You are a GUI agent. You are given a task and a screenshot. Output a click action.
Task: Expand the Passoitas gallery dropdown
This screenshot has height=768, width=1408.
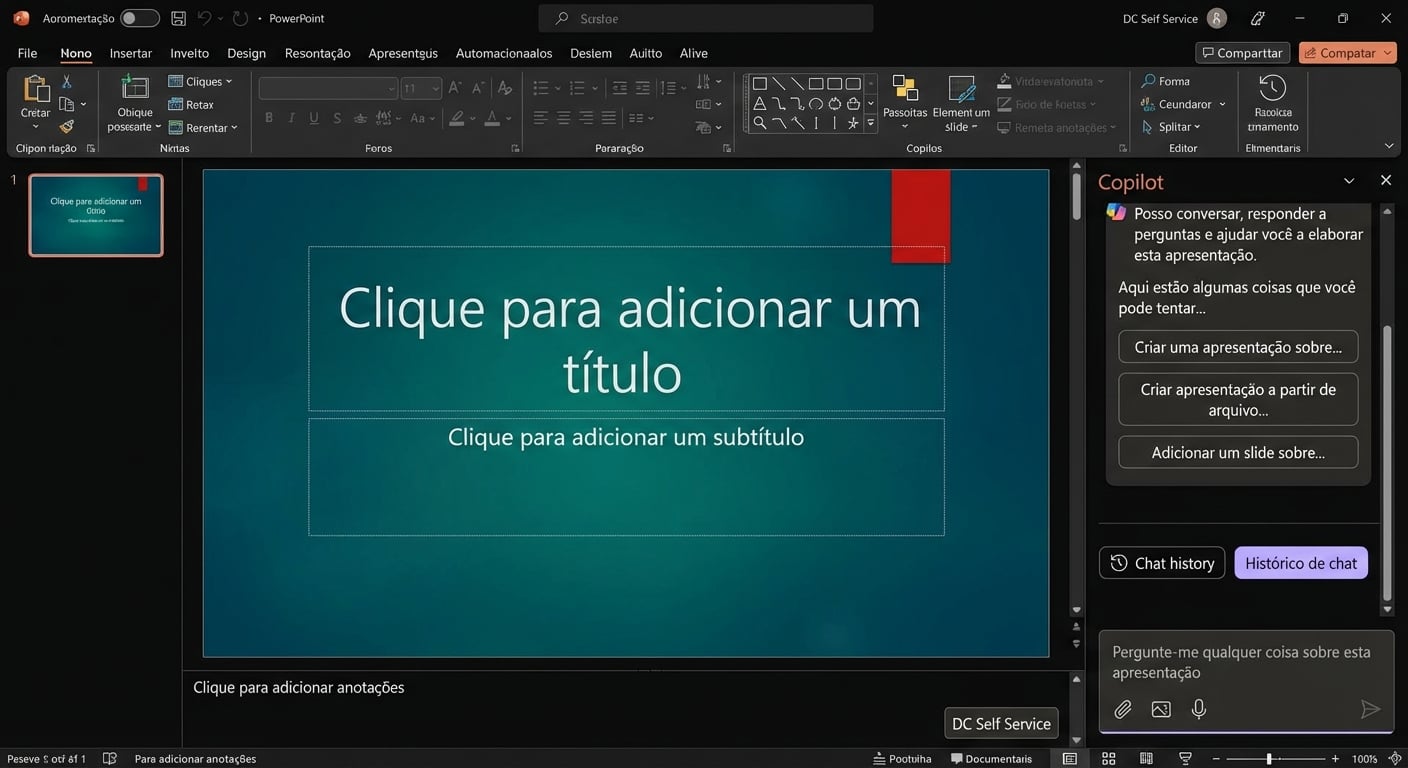click(x=905, y=125)
